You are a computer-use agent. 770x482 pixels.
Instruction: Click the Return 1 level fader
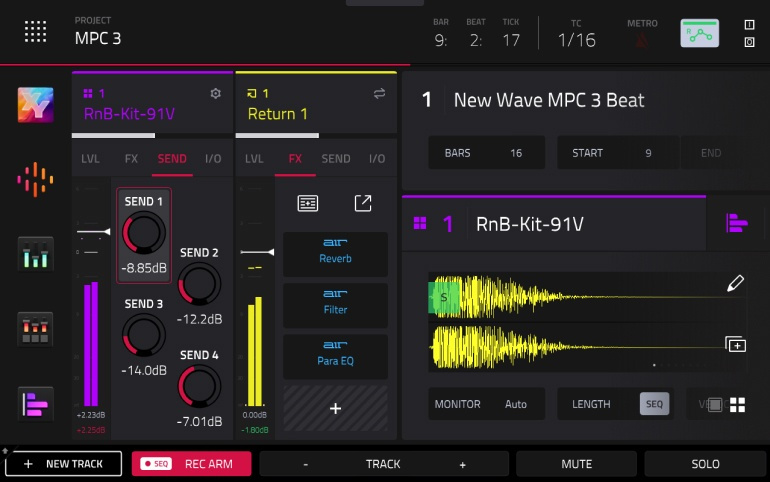coord(257,252)
